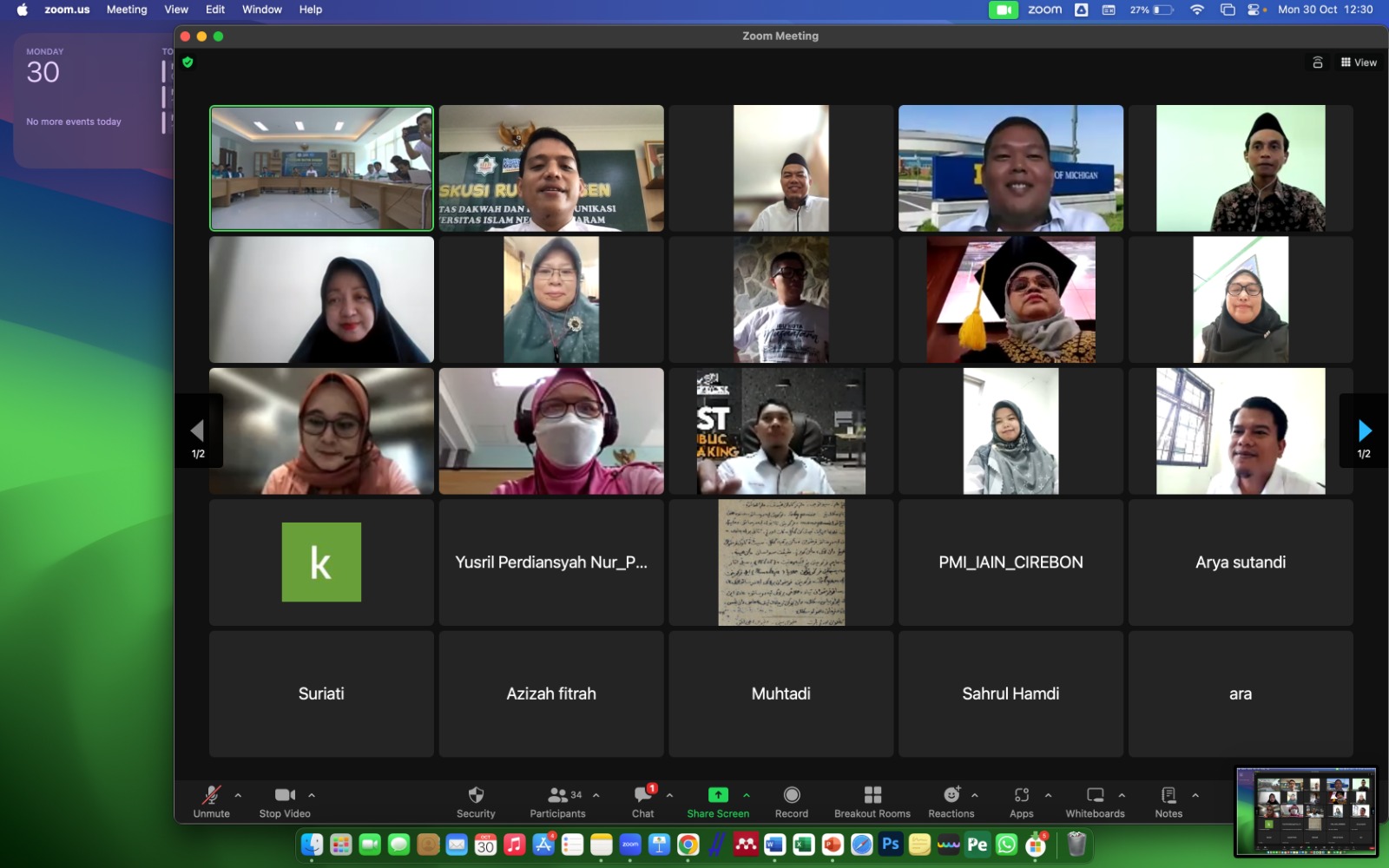Open the Whiteboards tool

click(1095, 795)
